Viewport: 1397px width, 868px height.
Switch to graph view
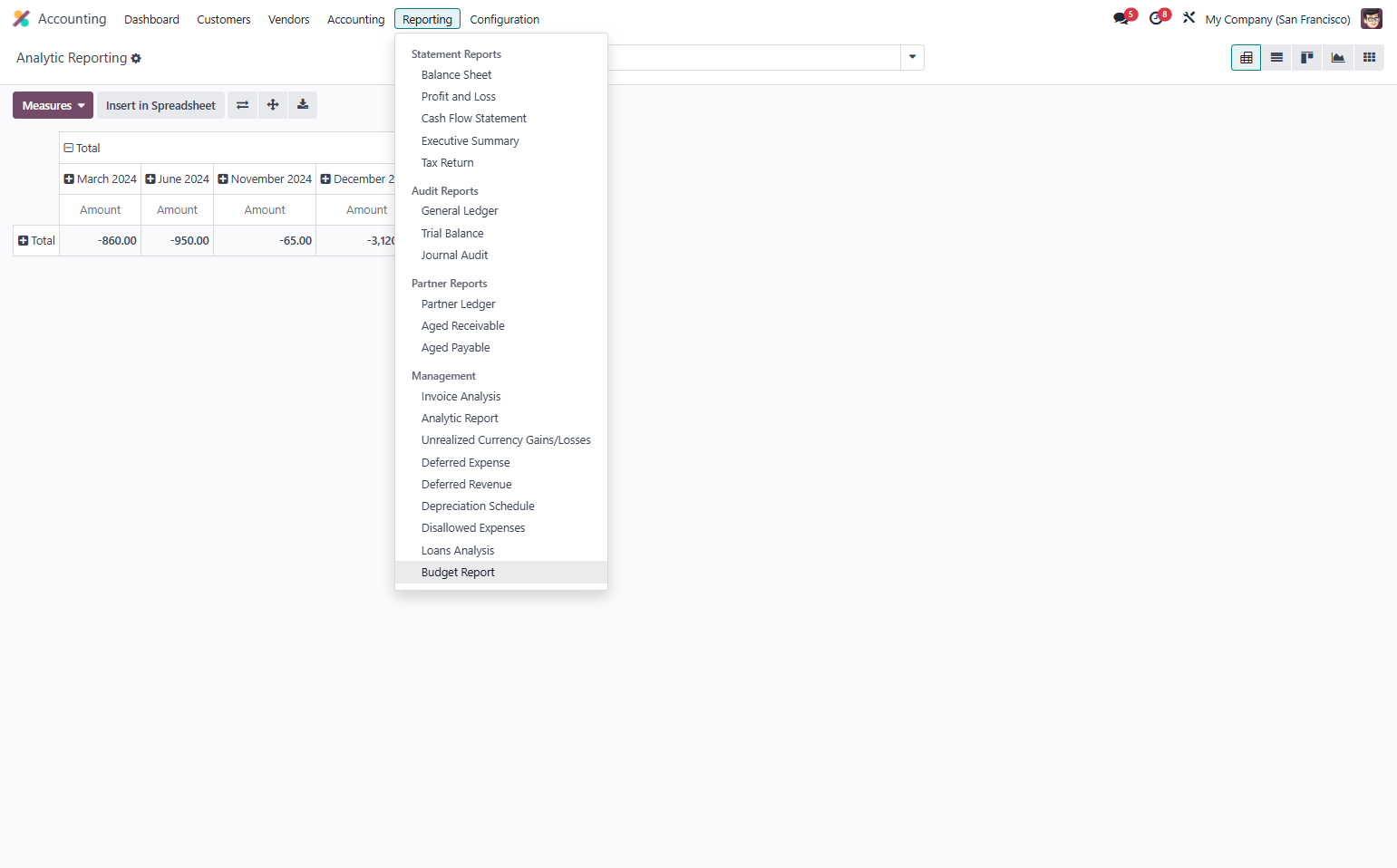coord(1338,57)
